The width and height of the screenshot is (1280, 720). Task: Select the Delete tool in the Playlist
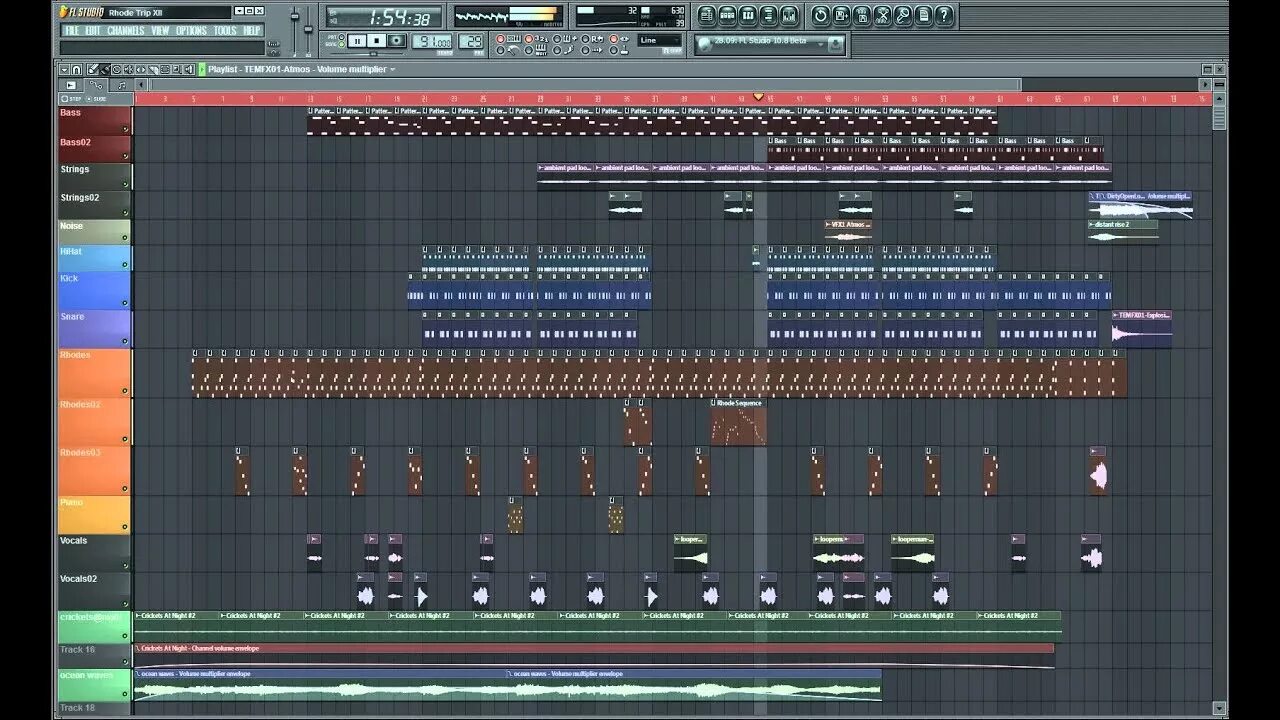tap(117, 69)
